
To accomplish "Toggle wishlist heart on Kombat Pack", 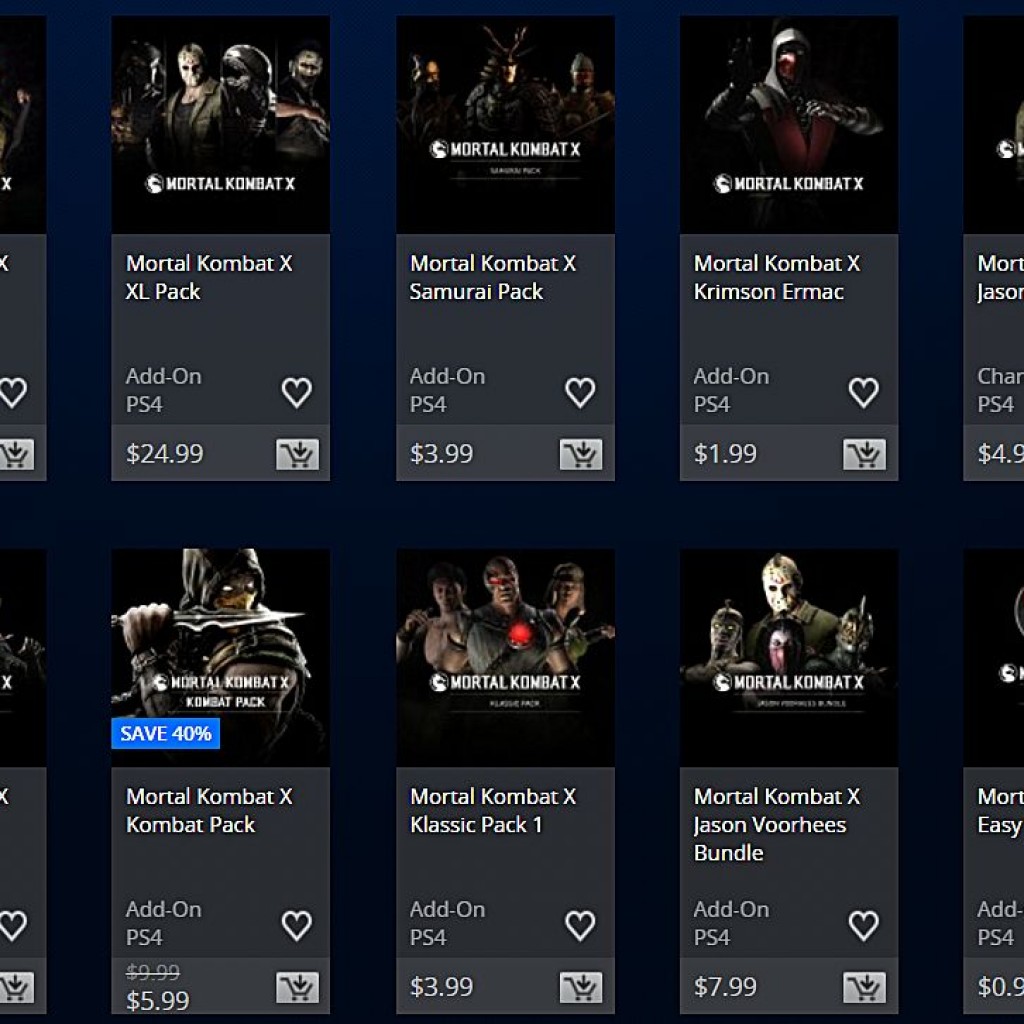I will tap(297, 925).
